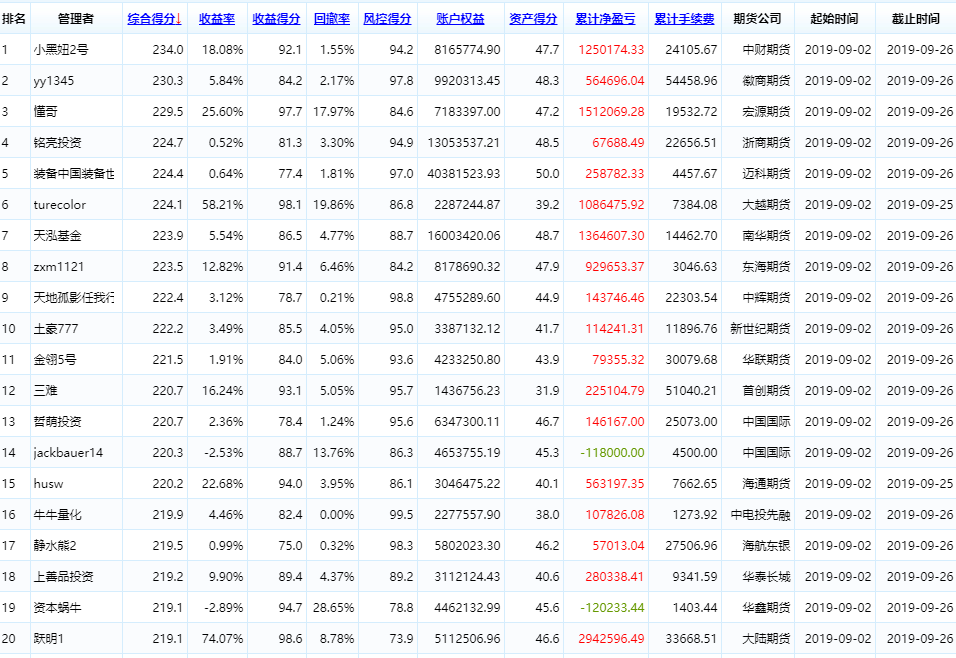956x658 pixels.
Task: Click negative net profit -118000.00
Action: [612, 453]
